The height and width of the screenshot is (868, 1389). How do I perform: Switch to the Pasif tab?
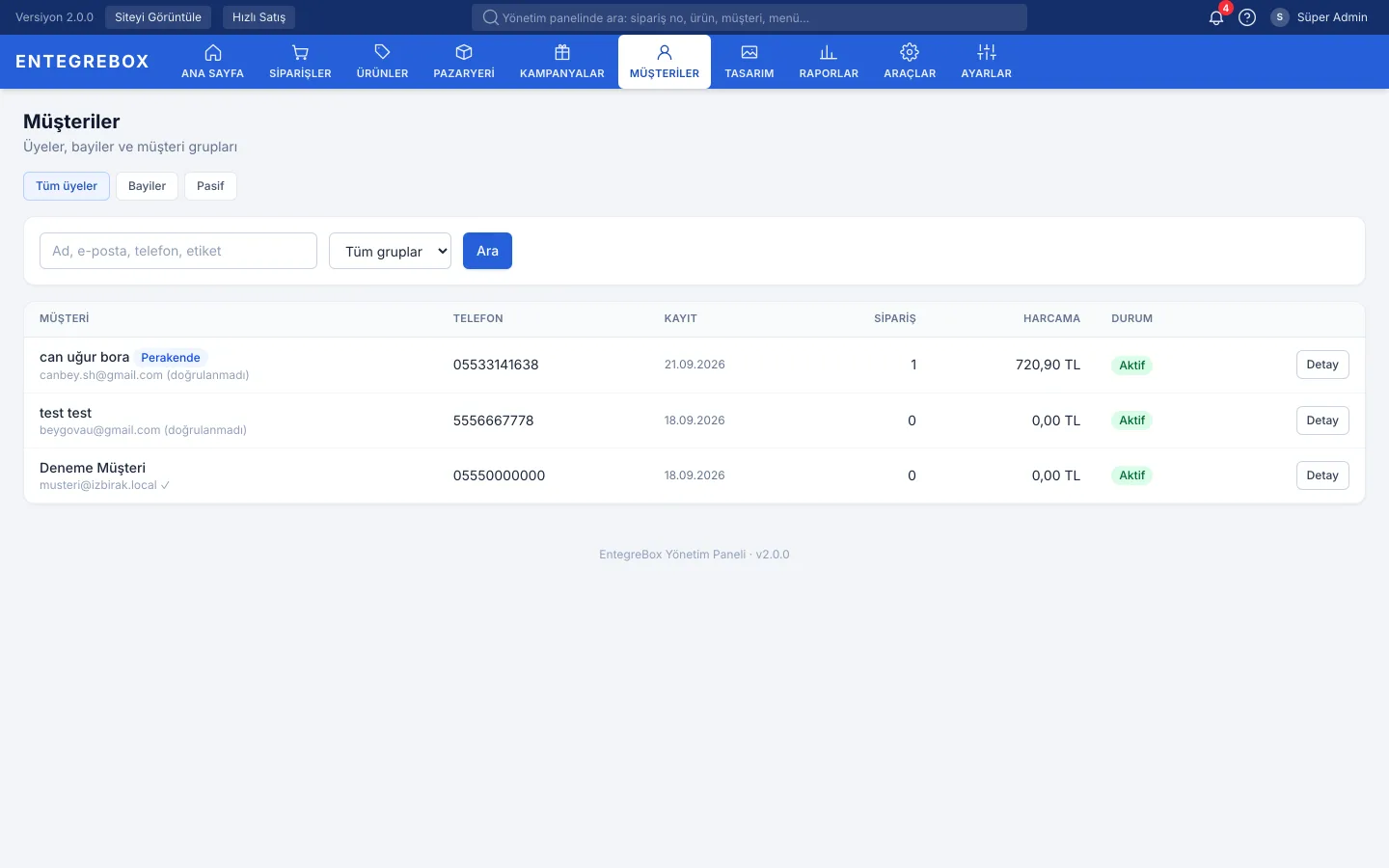[x=210, y=186]
